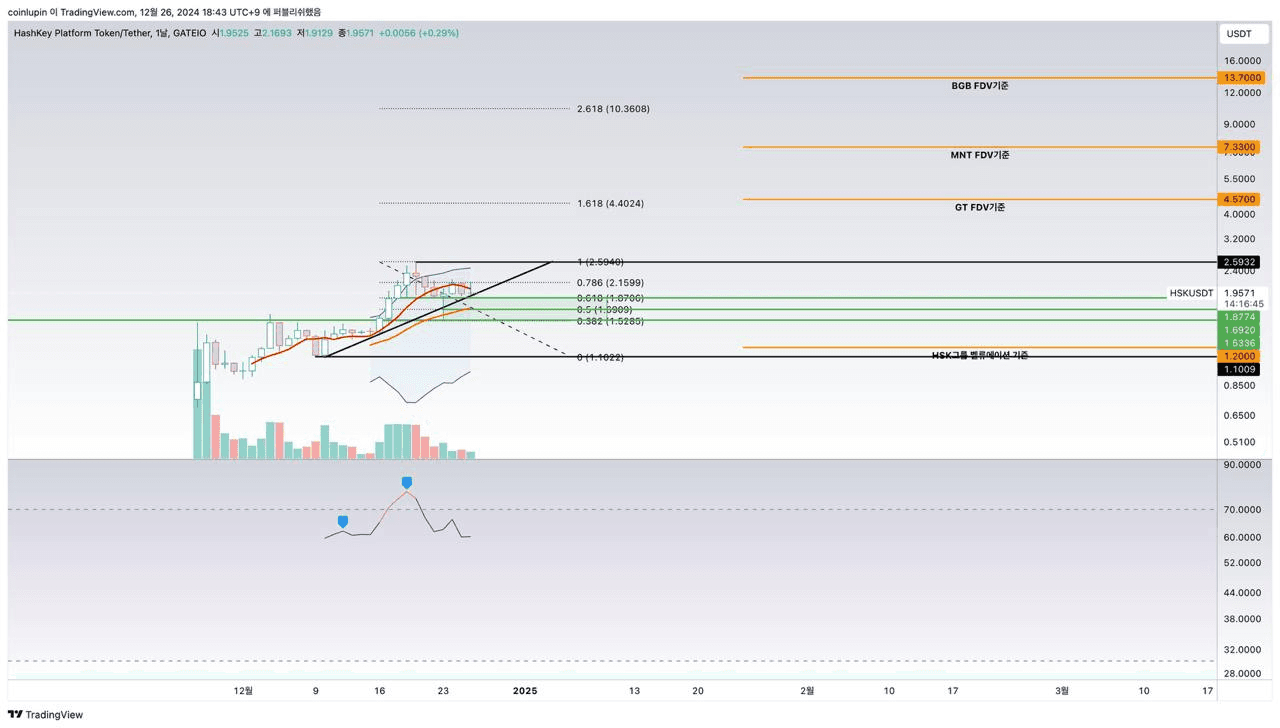Click the TradingView logo at bottom

pyautogui.click(x=45, y=714)
